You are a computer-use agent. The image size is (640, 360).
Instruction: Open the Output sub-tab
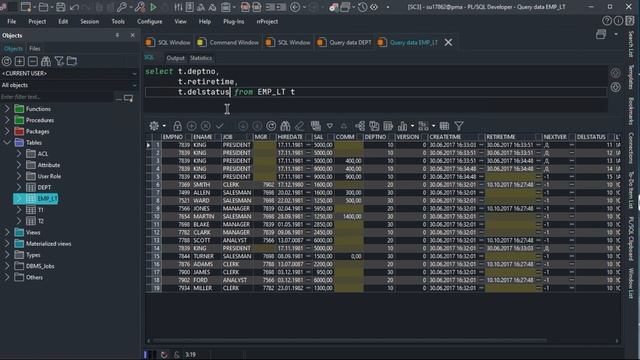coord(176,58)
